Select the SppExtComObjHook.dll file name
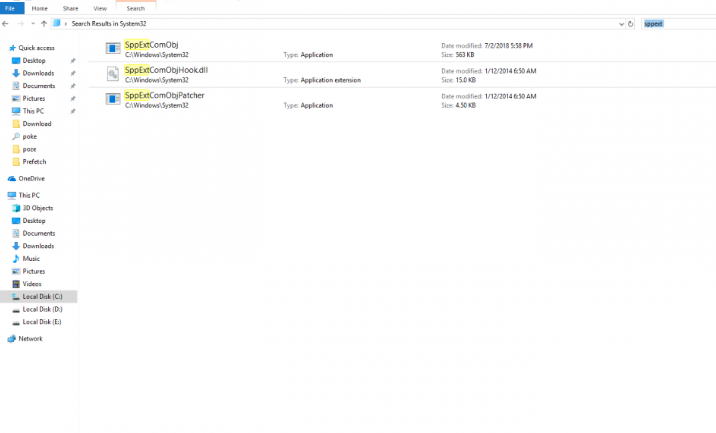The height and width of the screenshot is (433, 716). tap(166, 70)
